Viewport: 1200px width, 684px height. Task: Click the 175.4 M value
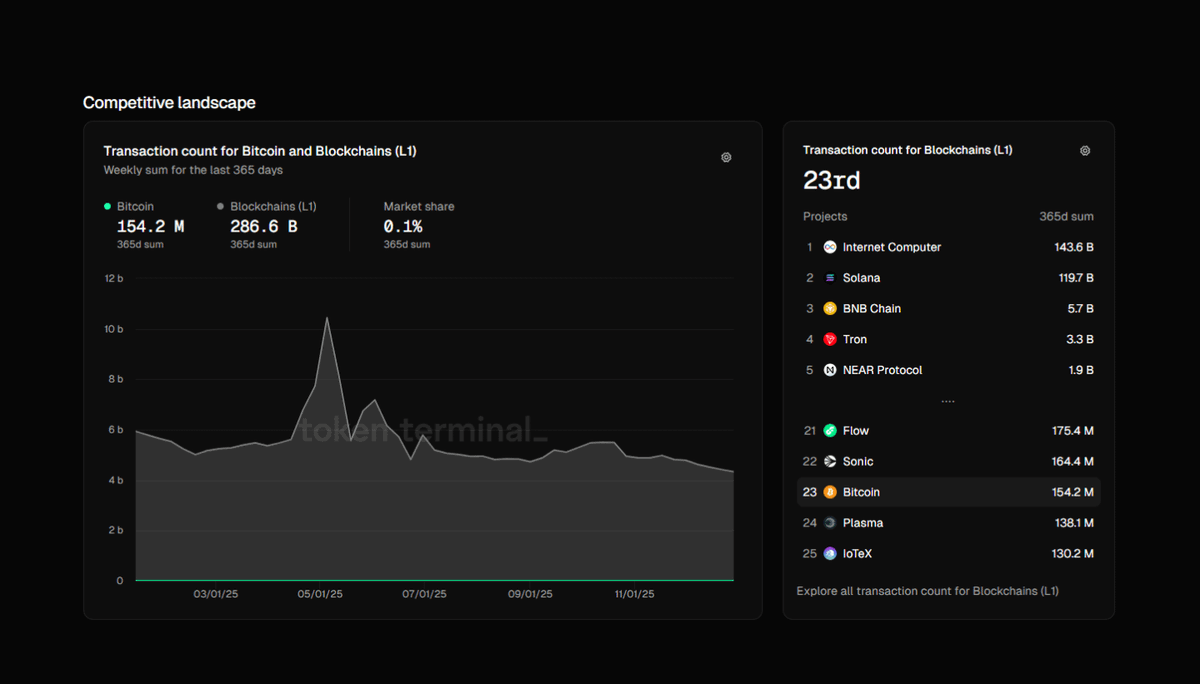pyautogui.click(x=1072, y=431)
